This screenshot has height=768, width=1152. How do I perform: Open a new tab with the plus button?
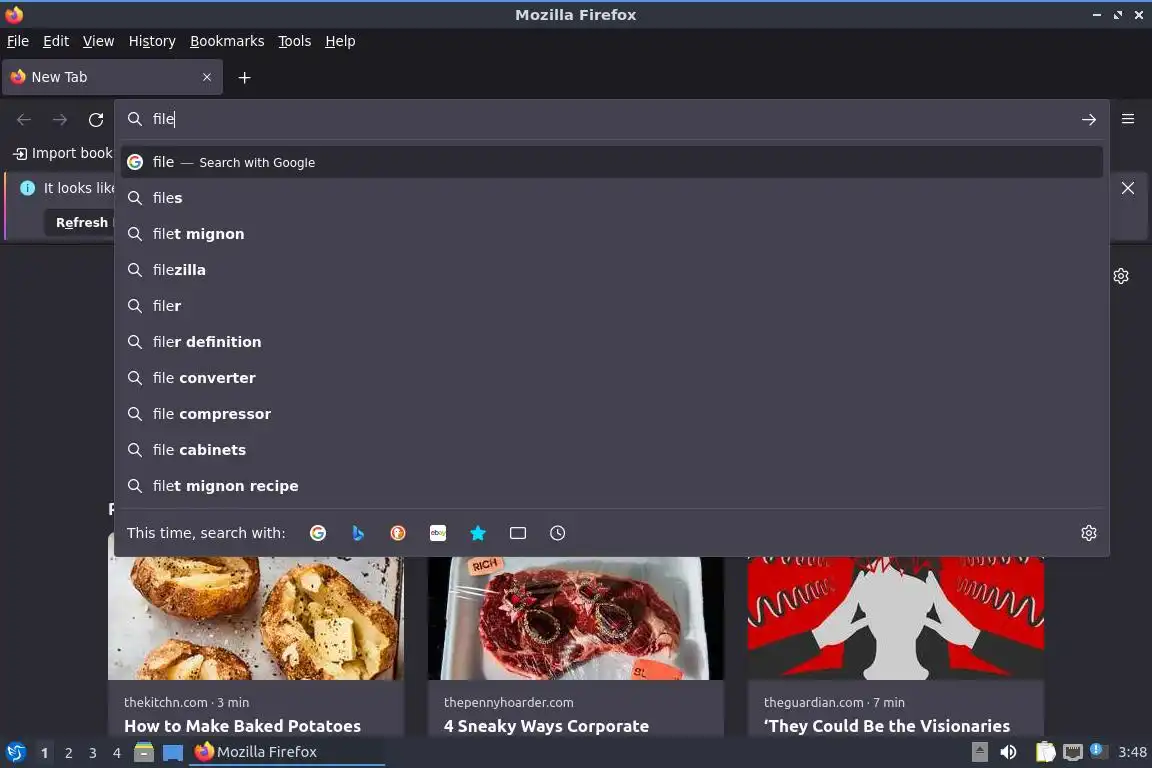point(245,77)
